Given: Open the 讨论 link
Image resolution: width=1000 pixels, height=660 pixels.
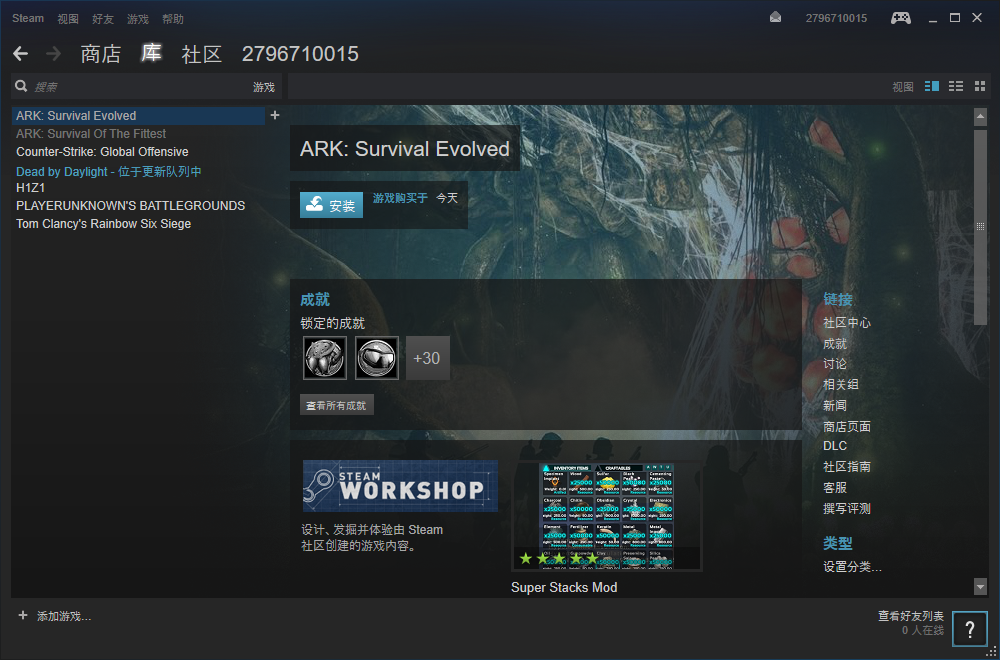Looking at the screenshot, I should pyautogui.click(x=835, y=363).
